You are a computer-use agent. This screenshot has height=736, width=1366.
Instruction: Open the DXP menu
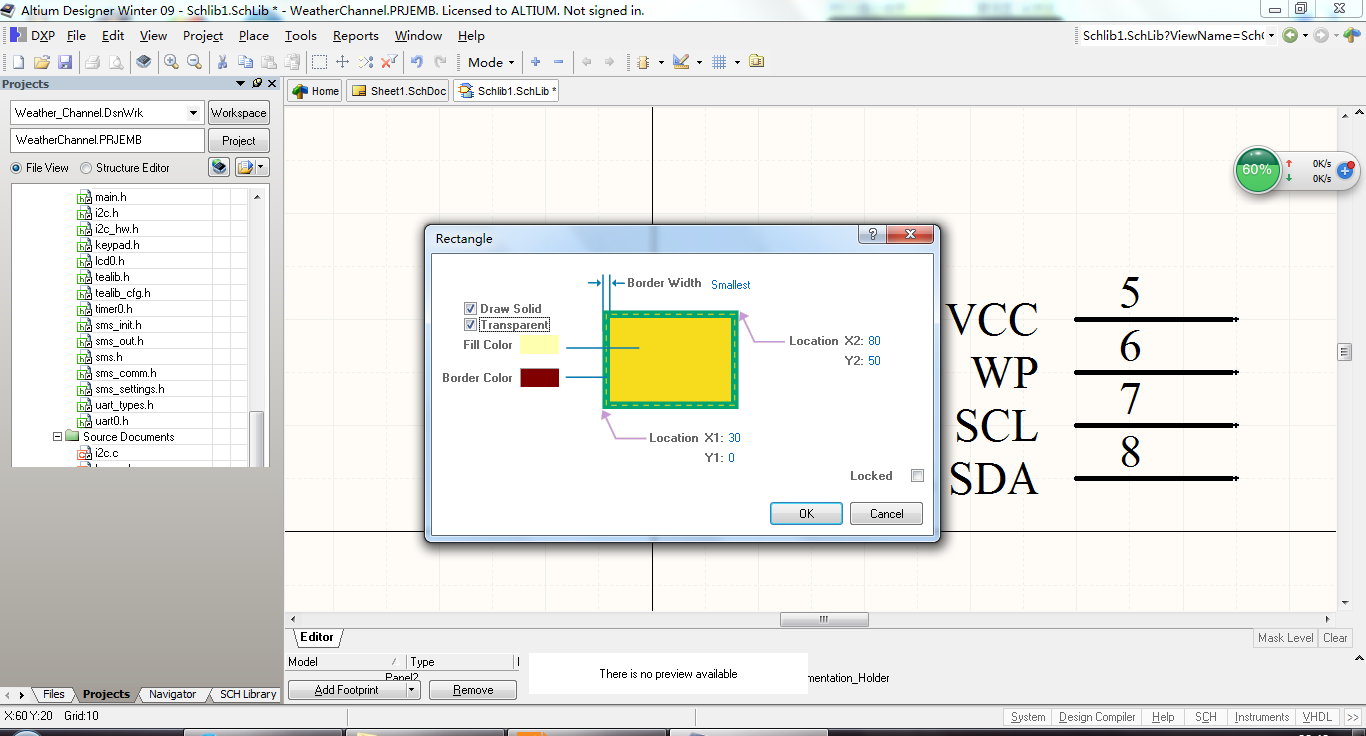33,35
